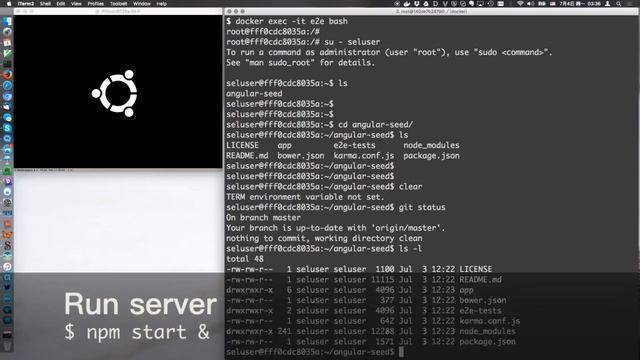Viewport: 640px width, 360px height.
Task: Click the Docker whale menu bar icon
Action: click(x=407, y=4)
